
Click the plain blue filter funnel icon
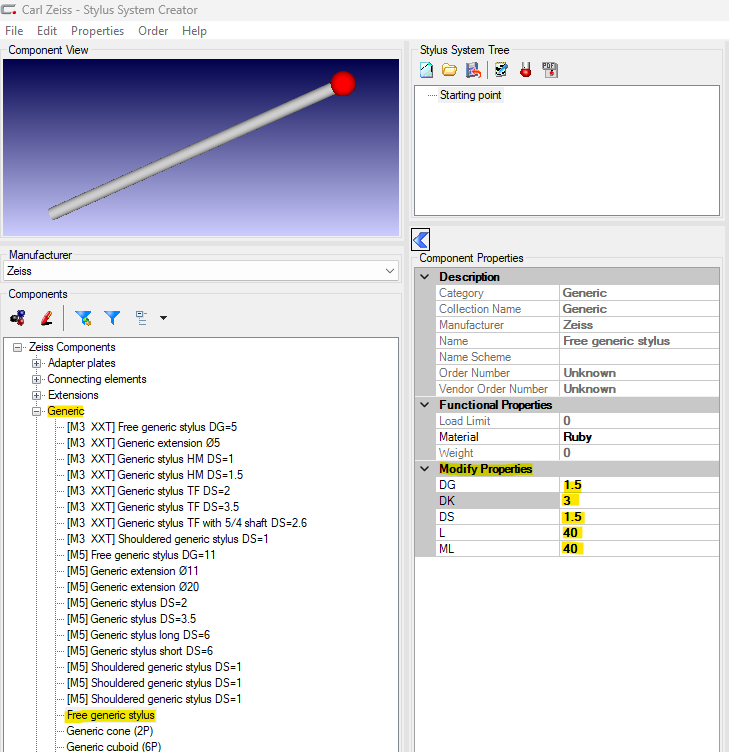[x=112, y=318]
